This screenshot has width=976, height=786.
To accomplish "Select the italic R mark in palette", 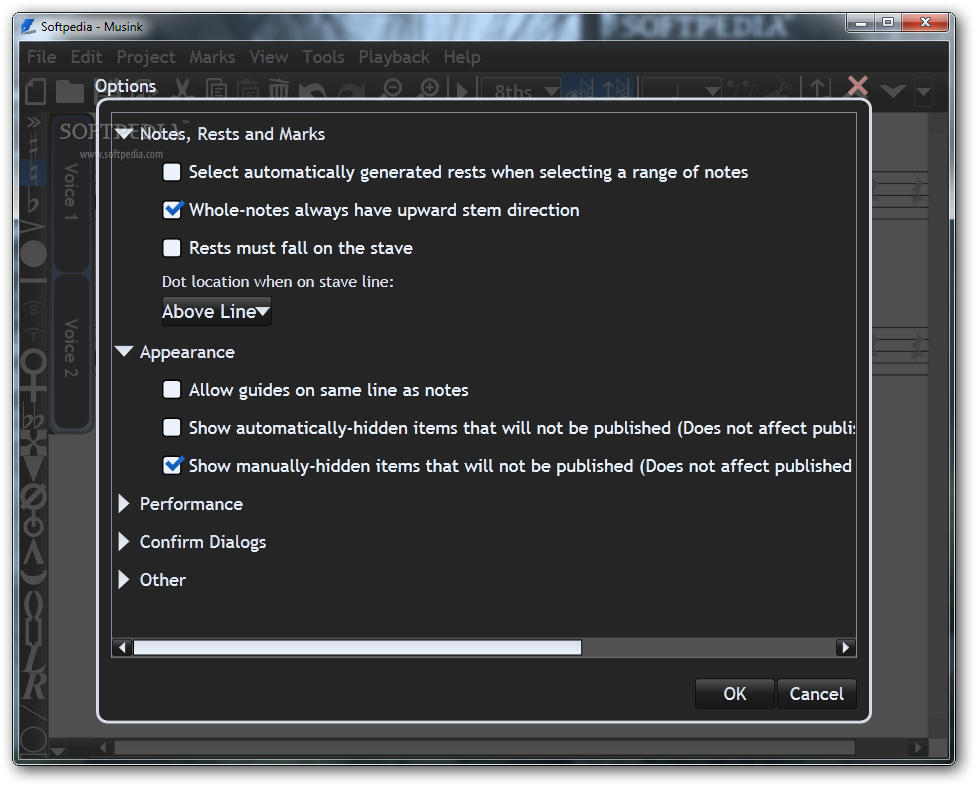I will click(x=35, y=686).
